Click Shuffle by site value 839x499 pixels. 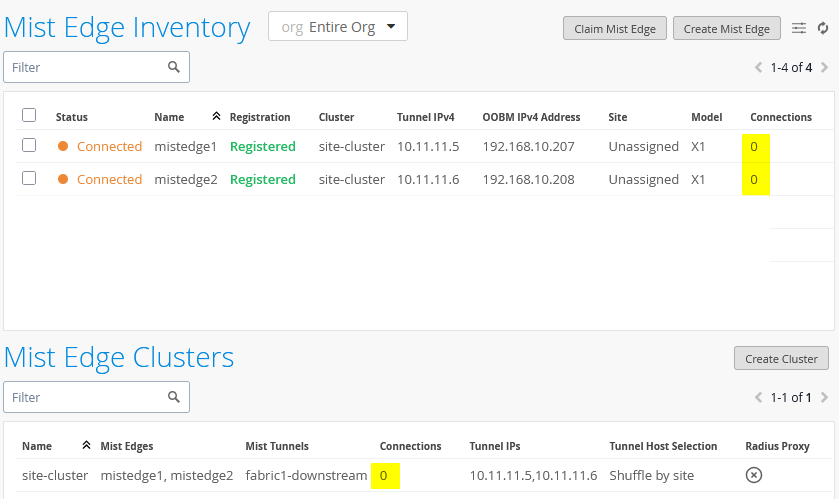(x=652, y=475)
